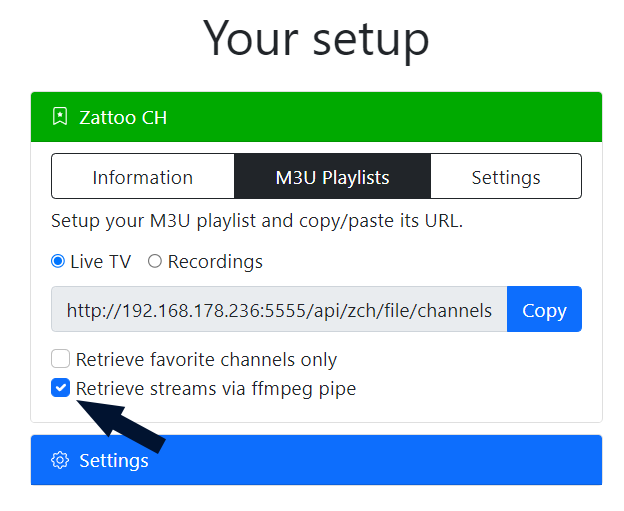Click the bookmark star icon beside Zattoo CH
Screen dimensions: 624x511
point(60,117)
